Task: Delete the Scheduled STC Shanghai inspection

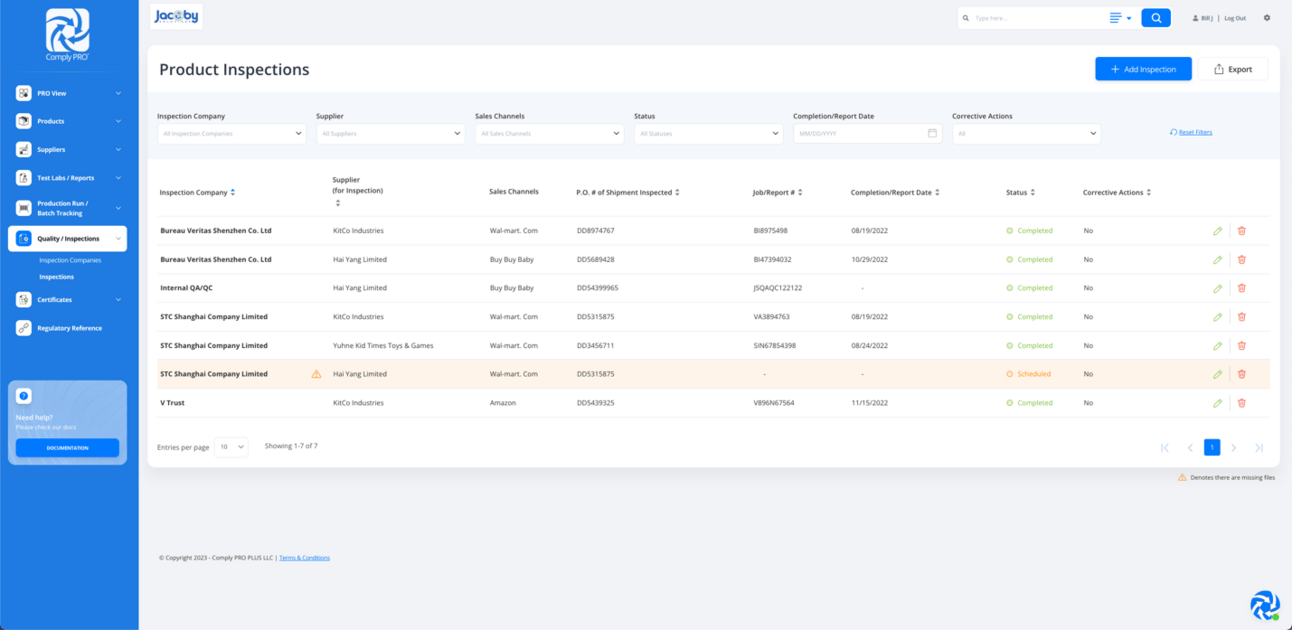Action: tap(1242, 374)
